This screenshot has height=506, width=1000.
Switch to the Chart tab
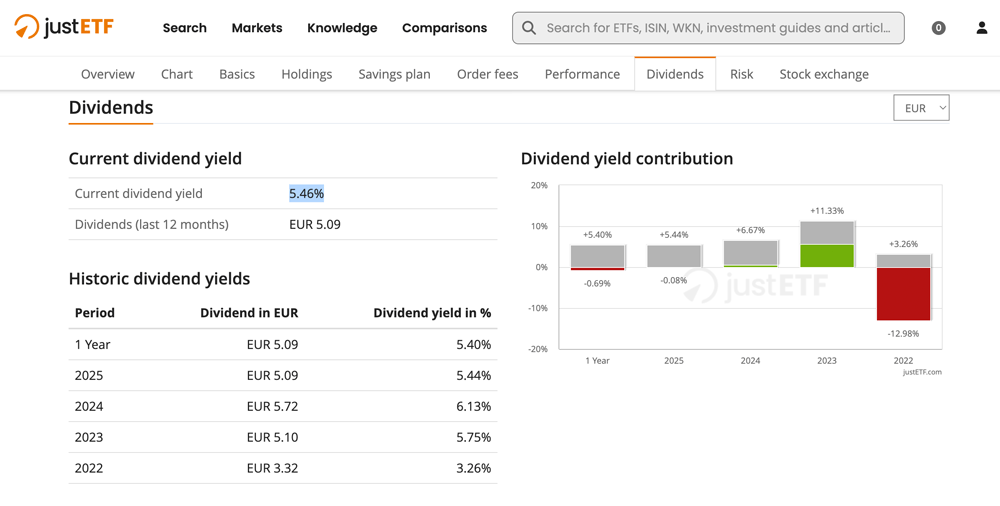(177, 74)
